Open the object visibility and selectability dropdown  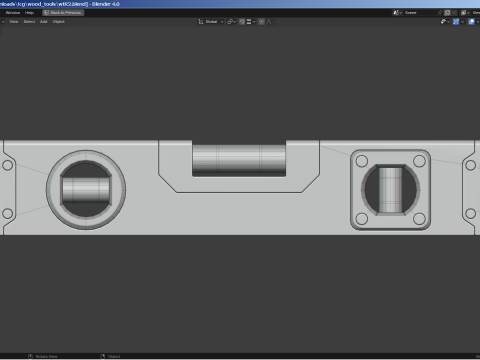tap(445, 22)
